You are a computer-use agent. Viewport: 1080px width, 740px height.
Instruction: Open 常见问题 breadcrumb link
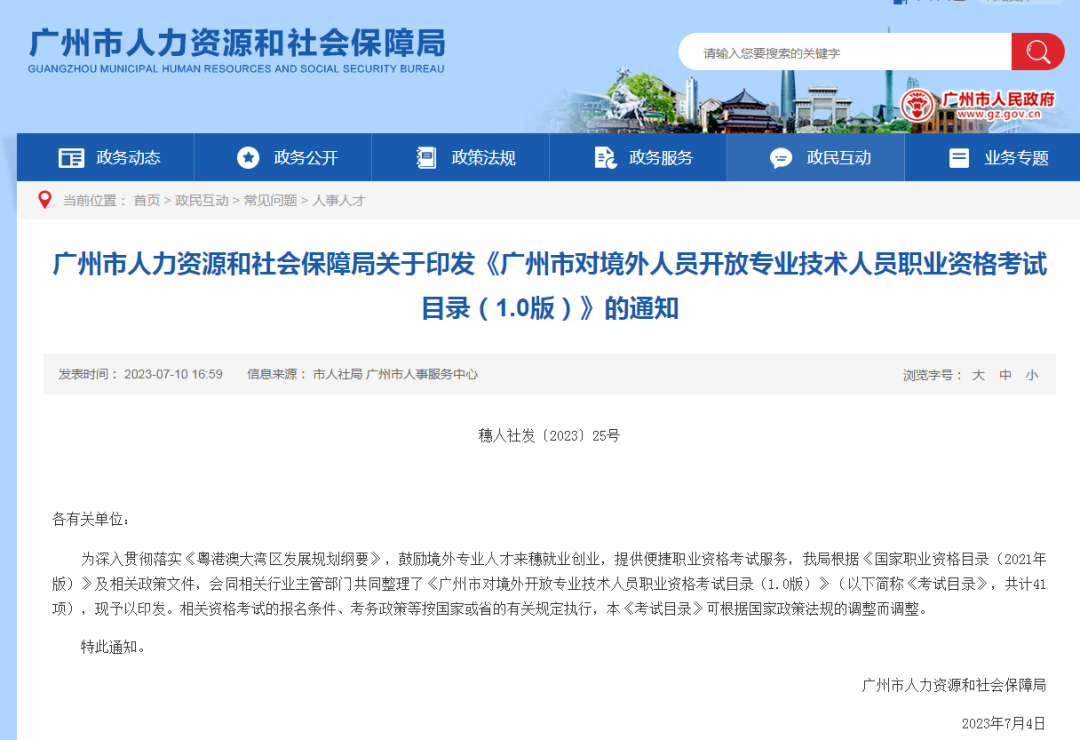[270, 201]
